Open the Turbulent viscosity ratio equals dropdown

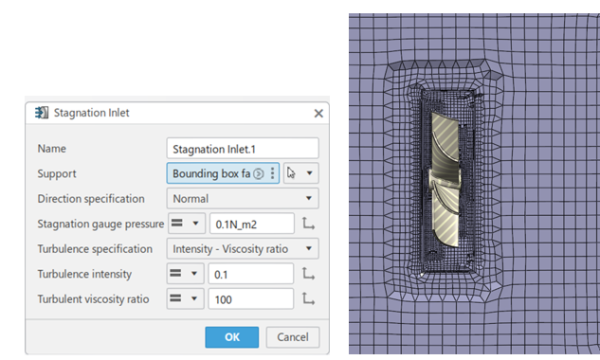coord(185,299)
